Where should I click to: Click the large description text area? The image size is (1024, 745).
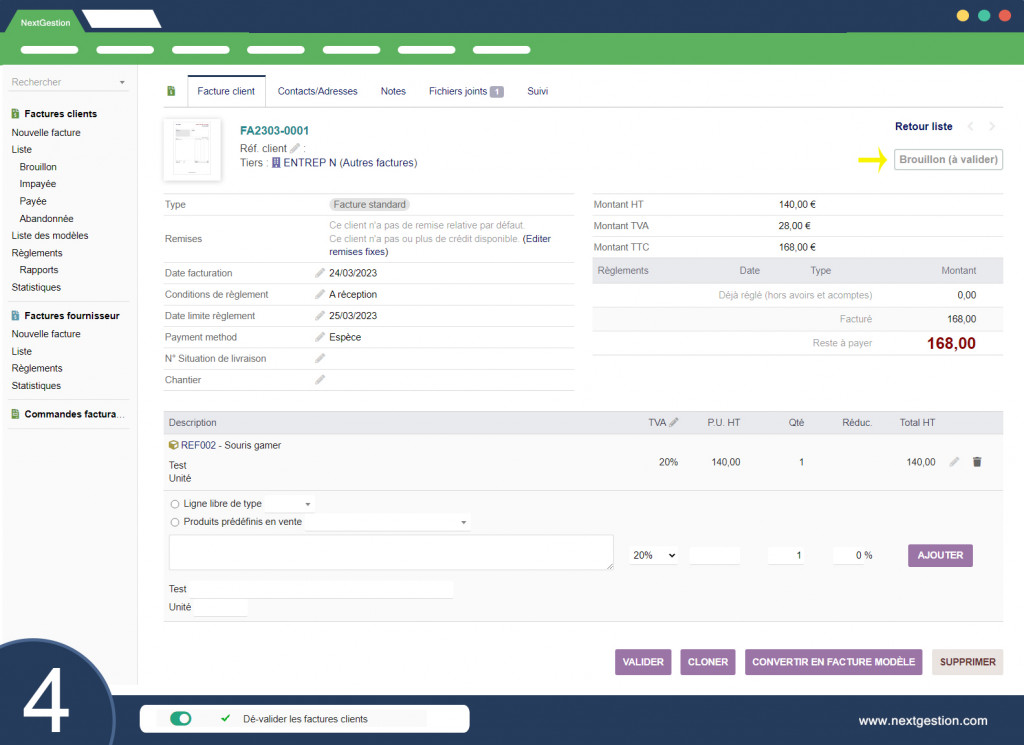point(391,552)
